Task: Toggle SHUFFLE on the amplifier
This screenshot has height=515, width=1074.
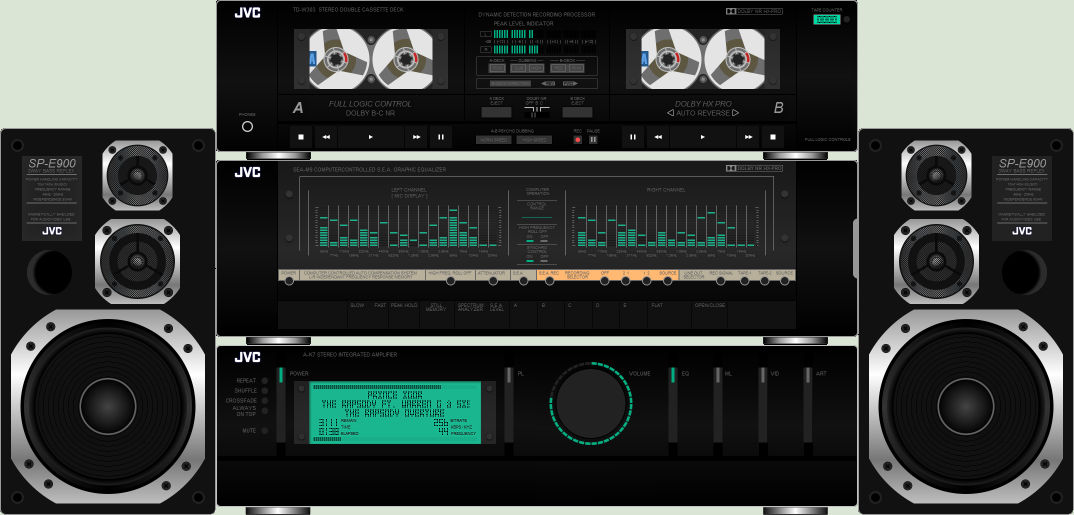Action: 264,390
